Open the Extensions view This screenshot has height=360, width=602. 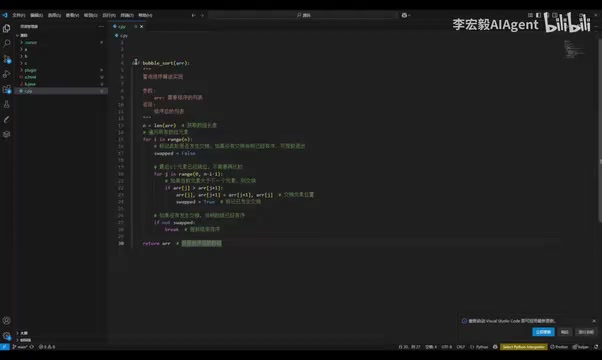[7, 89]
